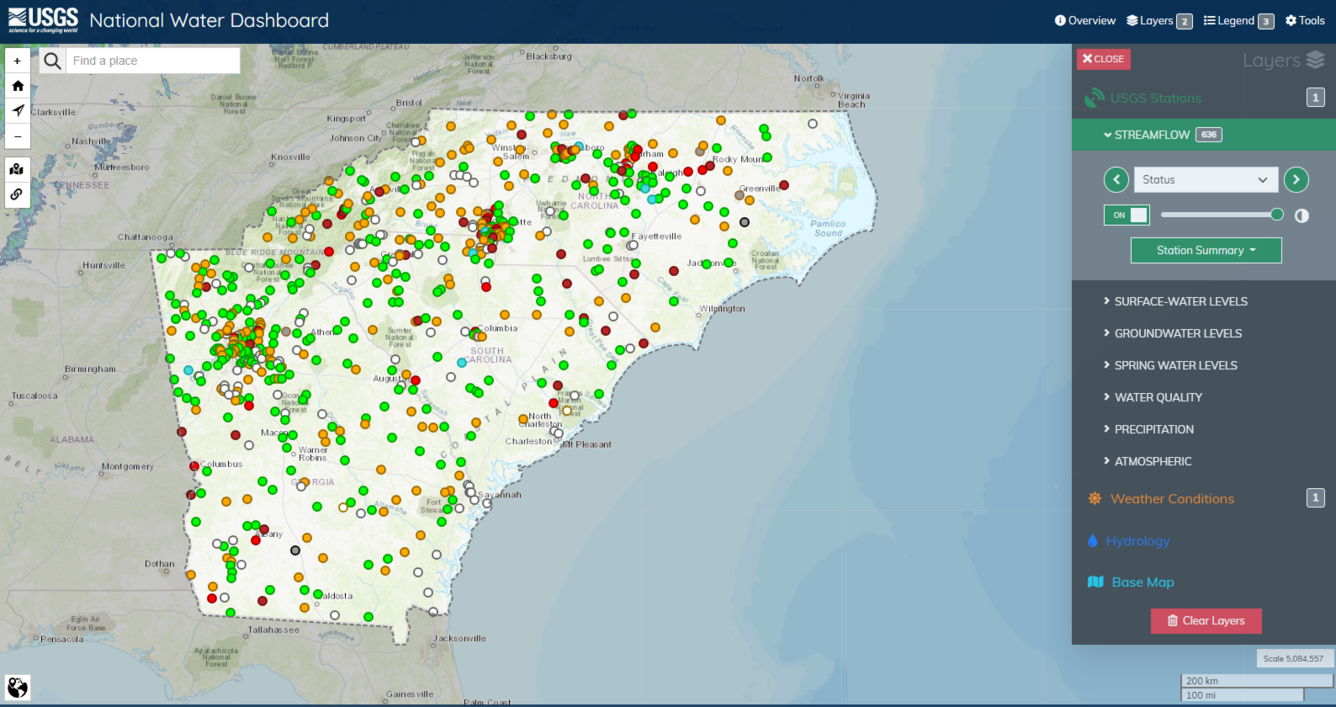Click the 100 mi scale bar

pos(1243,695)
